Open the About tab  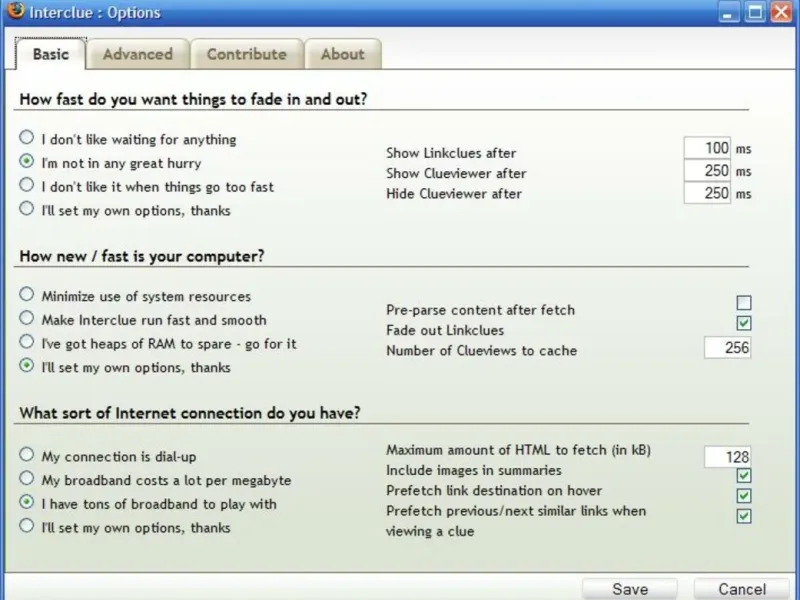pos(343,54)
